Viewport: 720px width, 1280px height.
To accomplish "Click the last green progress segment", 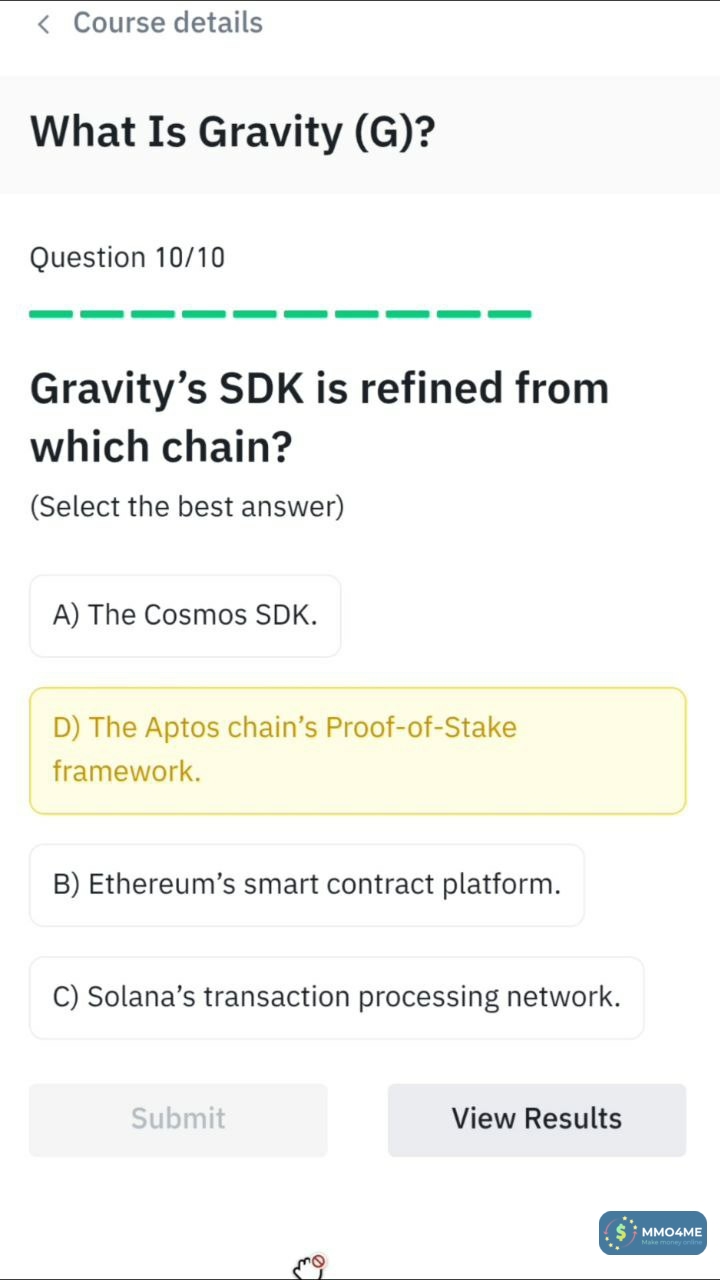I will pyautogui.click(x=510, y=314).
